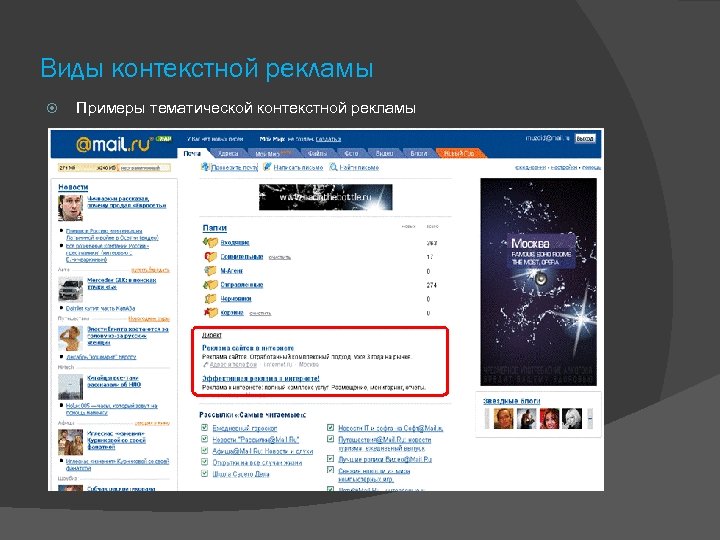Open ad link Реклама сайтов в интернете
The image size is (720, 540).
[248, 348]
